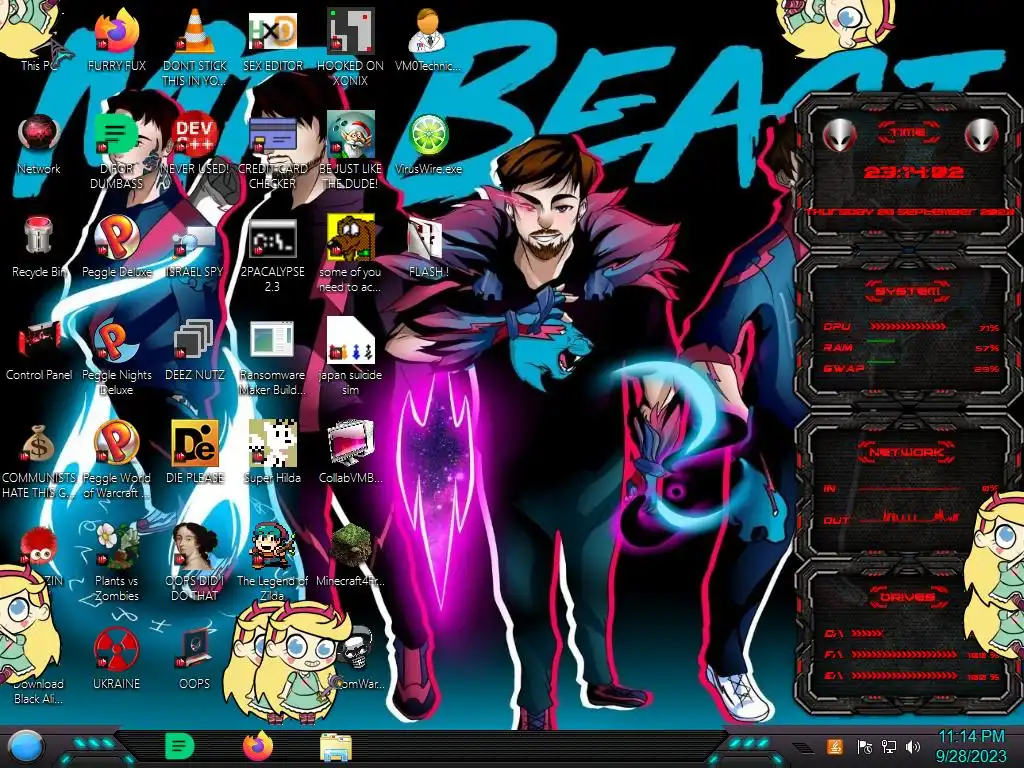The width and height of the screenshot is (1024, 768).
Task: Open OOPS DID I DO THAT portrait icon
Action: pyautogui.click(x=195, y=563)
